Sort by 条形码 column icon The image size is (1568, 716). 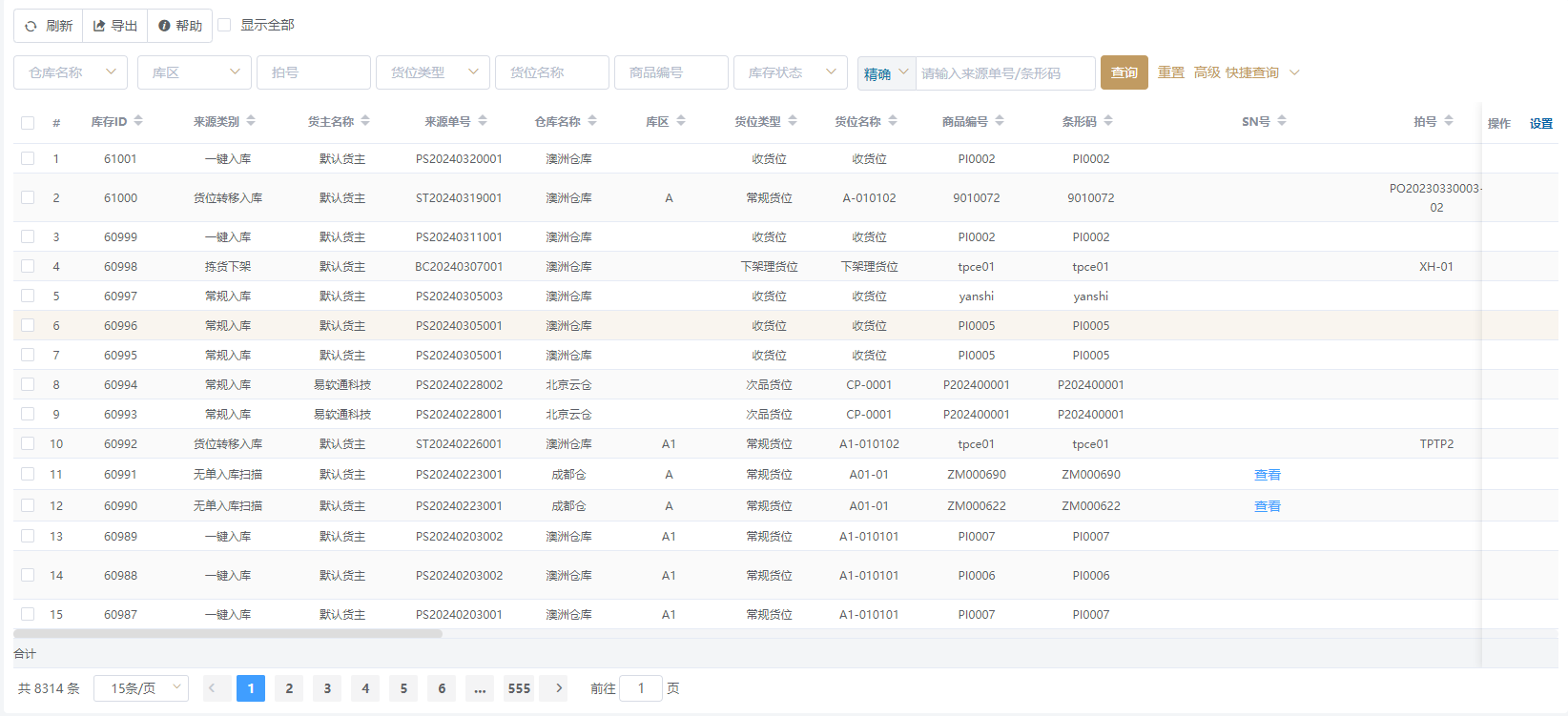pos(1108,121)
